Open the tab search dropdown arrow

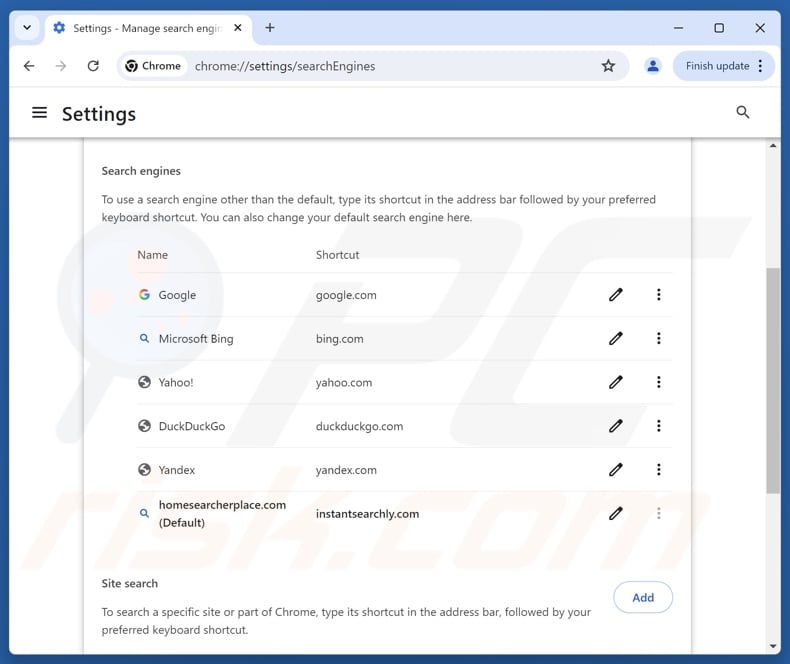(x=26, y=28)
